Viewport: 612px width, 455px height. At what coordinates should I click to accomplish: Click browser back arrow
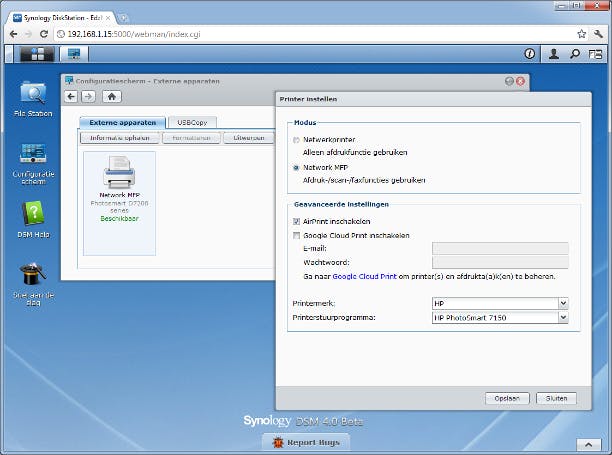tap(13, 34)
